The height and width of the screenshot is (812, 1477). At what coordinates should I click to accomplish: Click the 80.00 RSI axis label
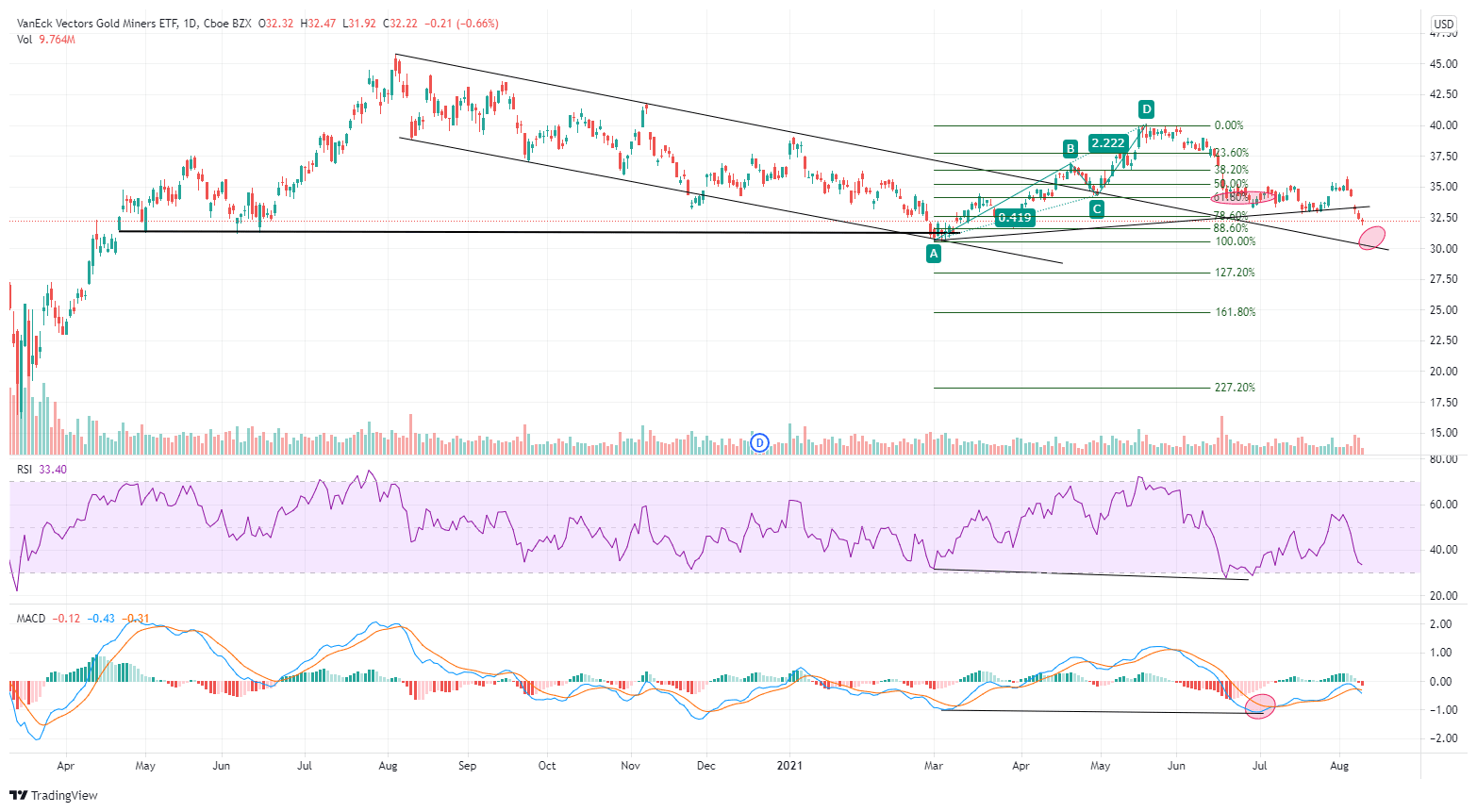pyautogui.click(x=1445, y=460)
